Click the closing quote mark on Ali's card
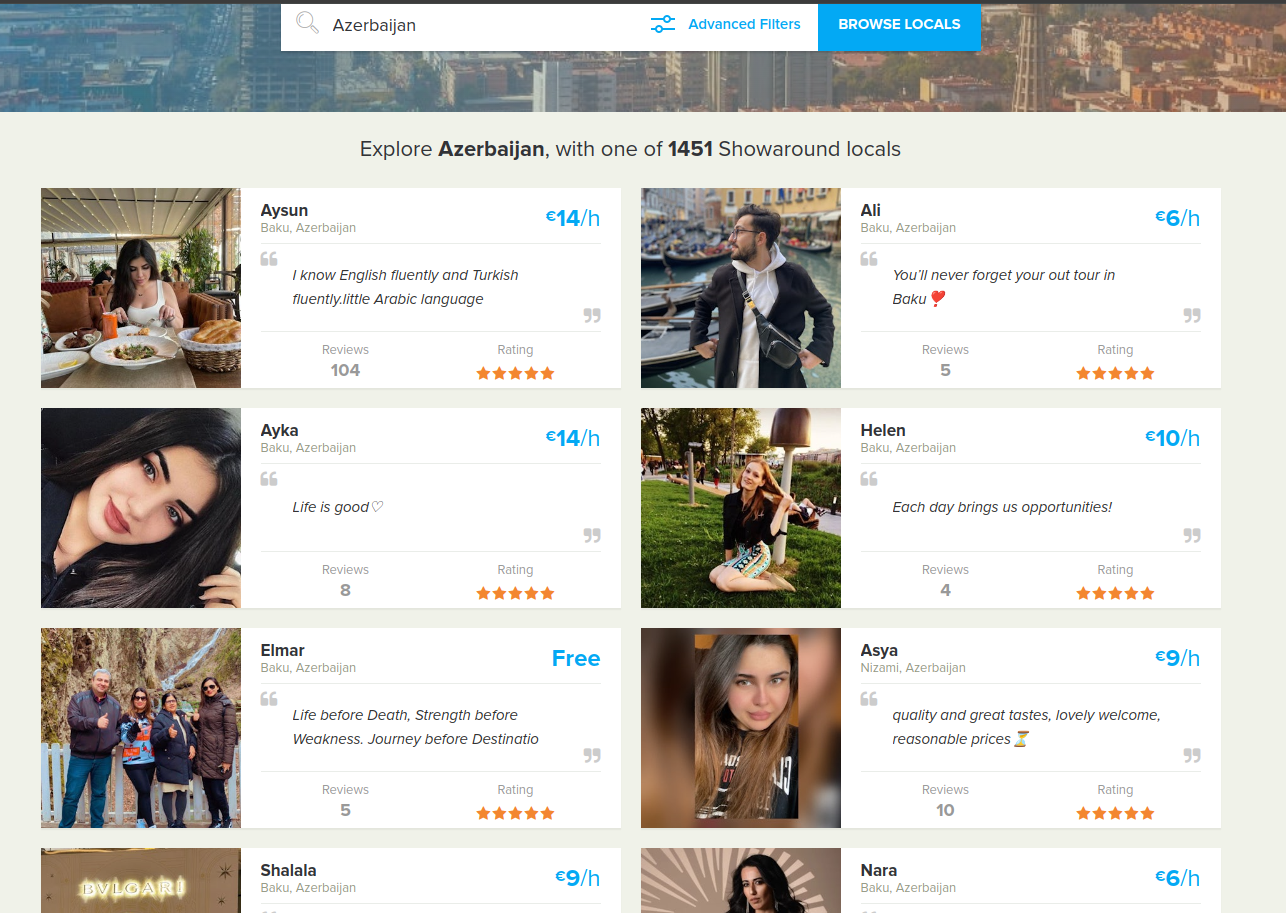This screenshot has height=913, width=1286. pyautogui.click(x=1192, y=316)
